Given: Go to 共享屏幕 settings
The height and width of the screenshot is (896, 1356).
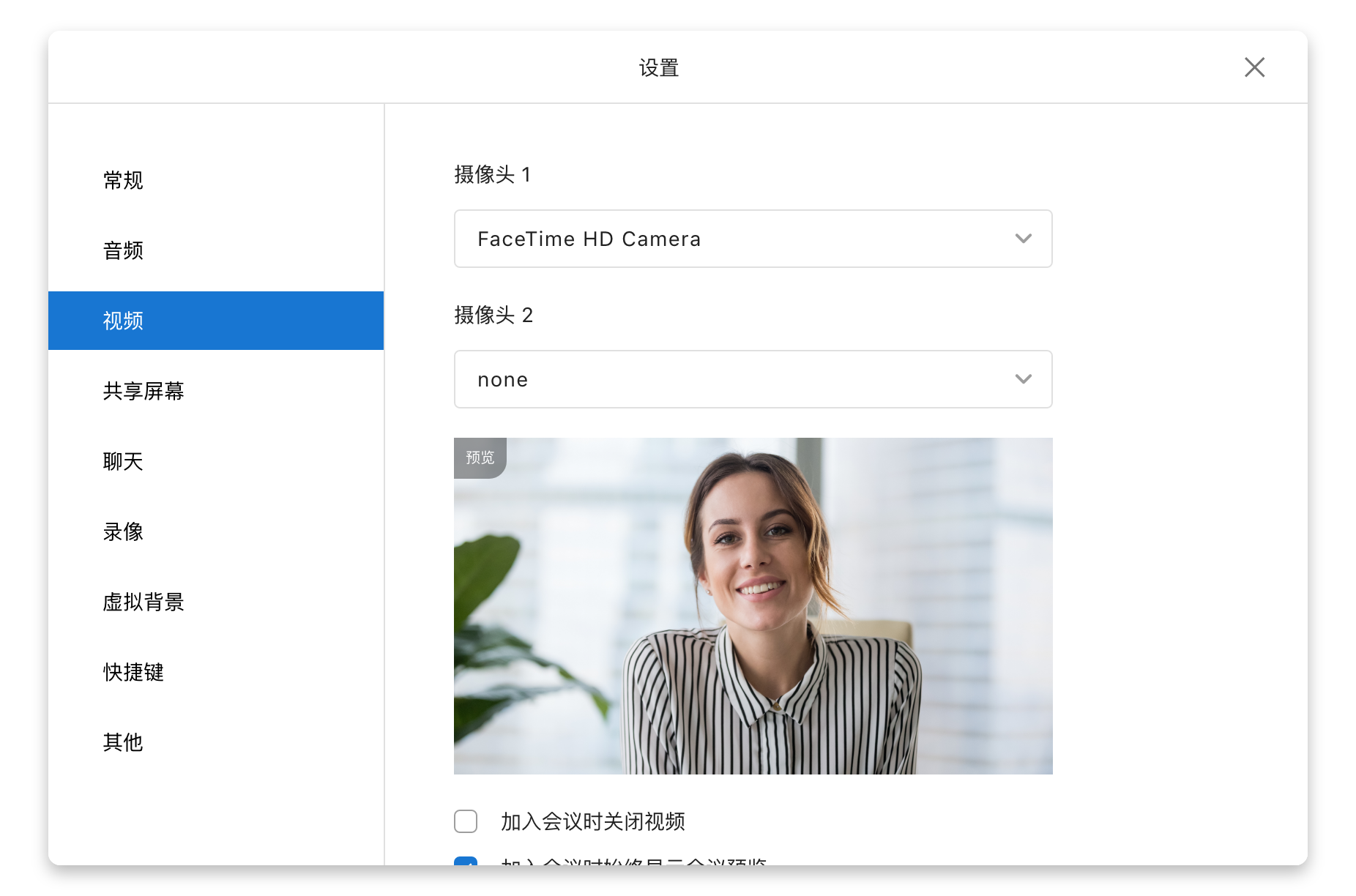Looking at the screenshot, I should tap(144, 391).
